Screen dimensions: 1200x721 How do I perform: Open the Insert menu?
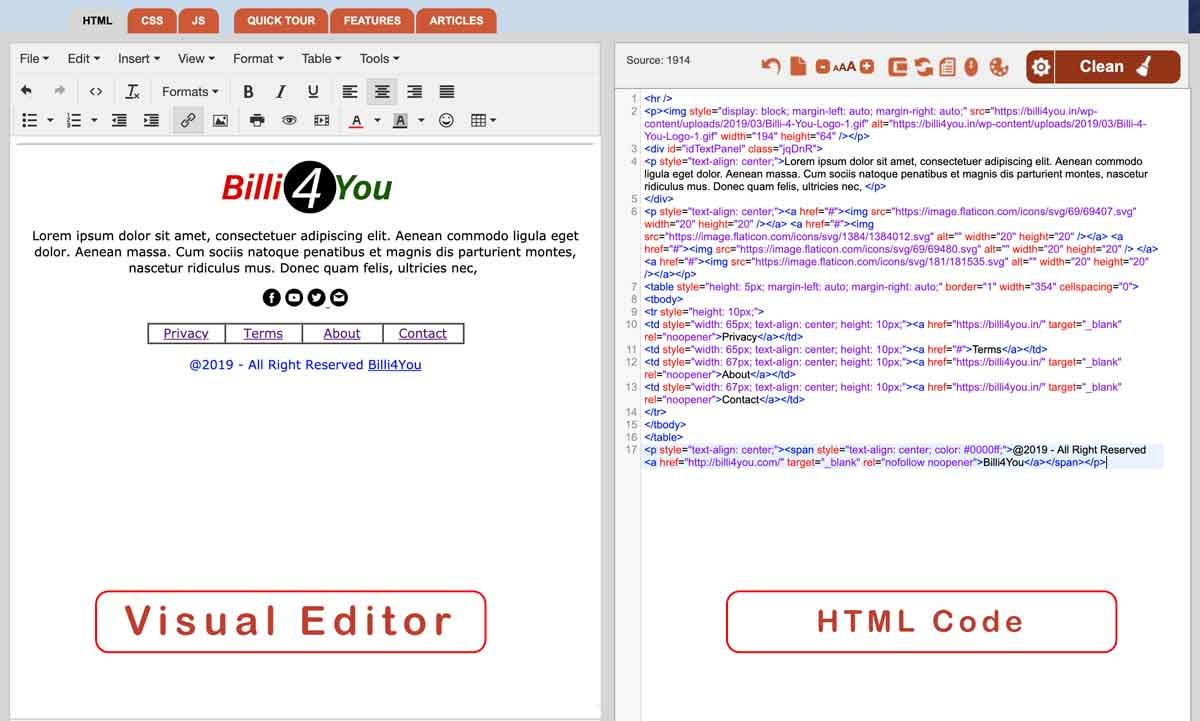138,58
